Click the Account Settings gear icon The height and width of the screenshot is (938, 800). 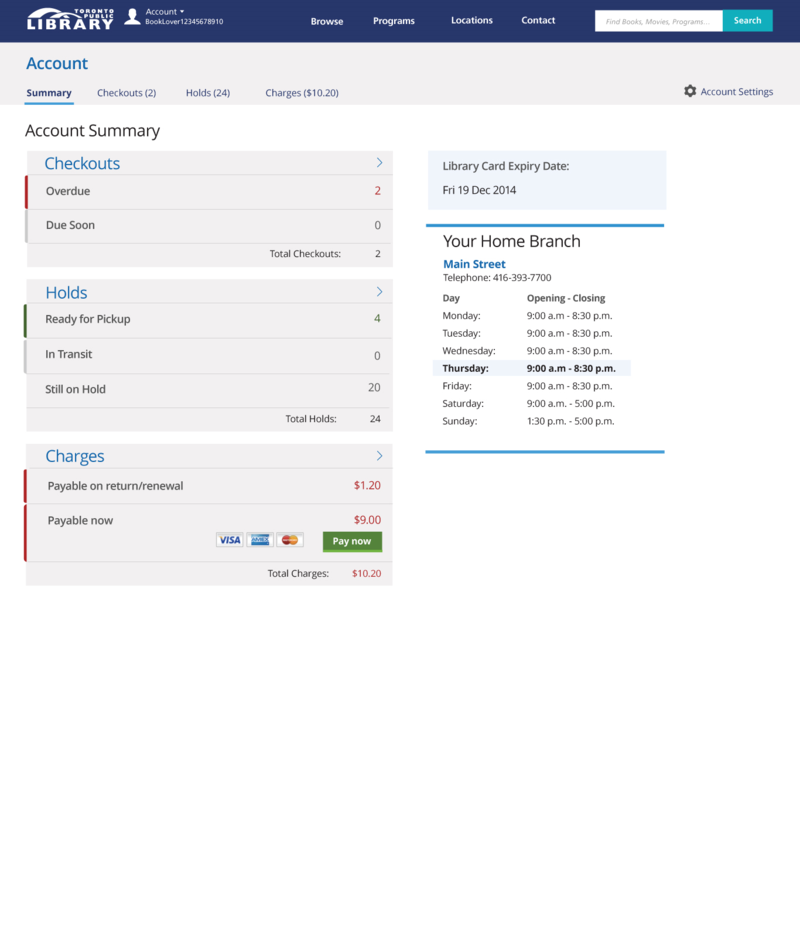(690, 91)
